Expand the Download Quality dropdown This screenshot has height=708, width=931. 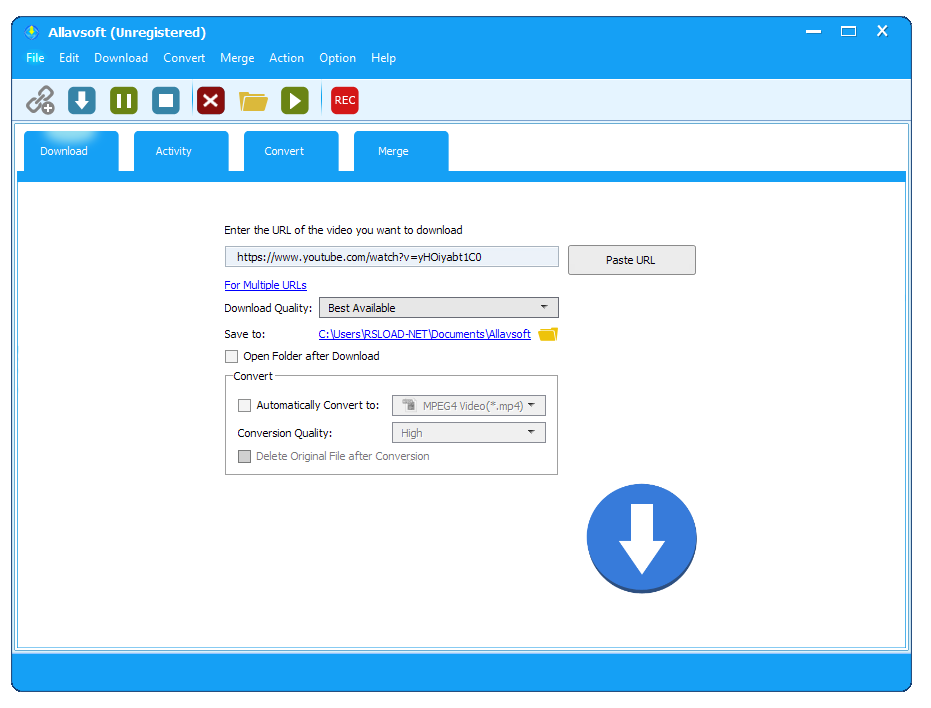tap(439, 308)
